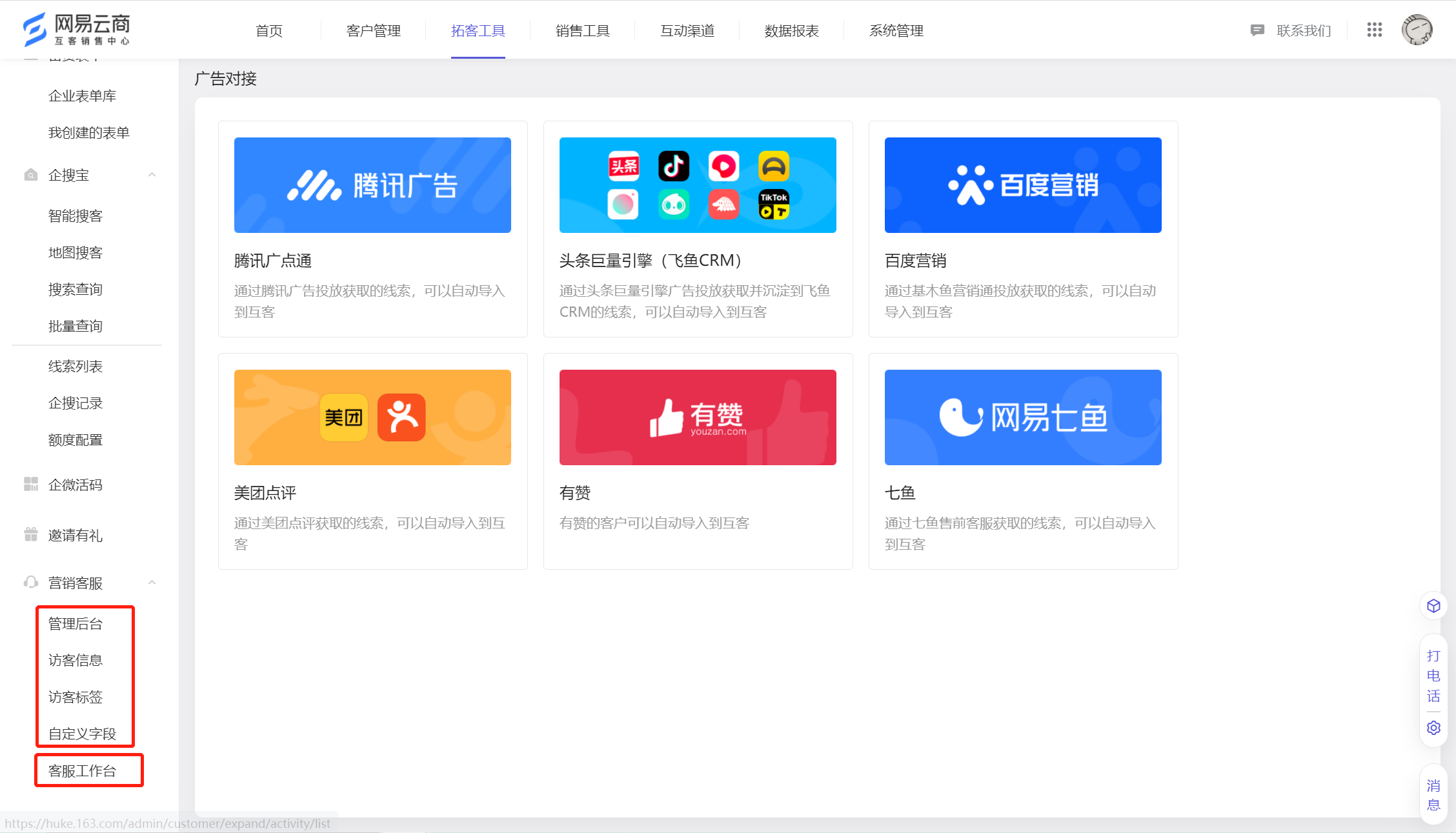Viewport: 1456px width, 833px height.
Task: Open 销售工具 tab
Action: (583, 30)
